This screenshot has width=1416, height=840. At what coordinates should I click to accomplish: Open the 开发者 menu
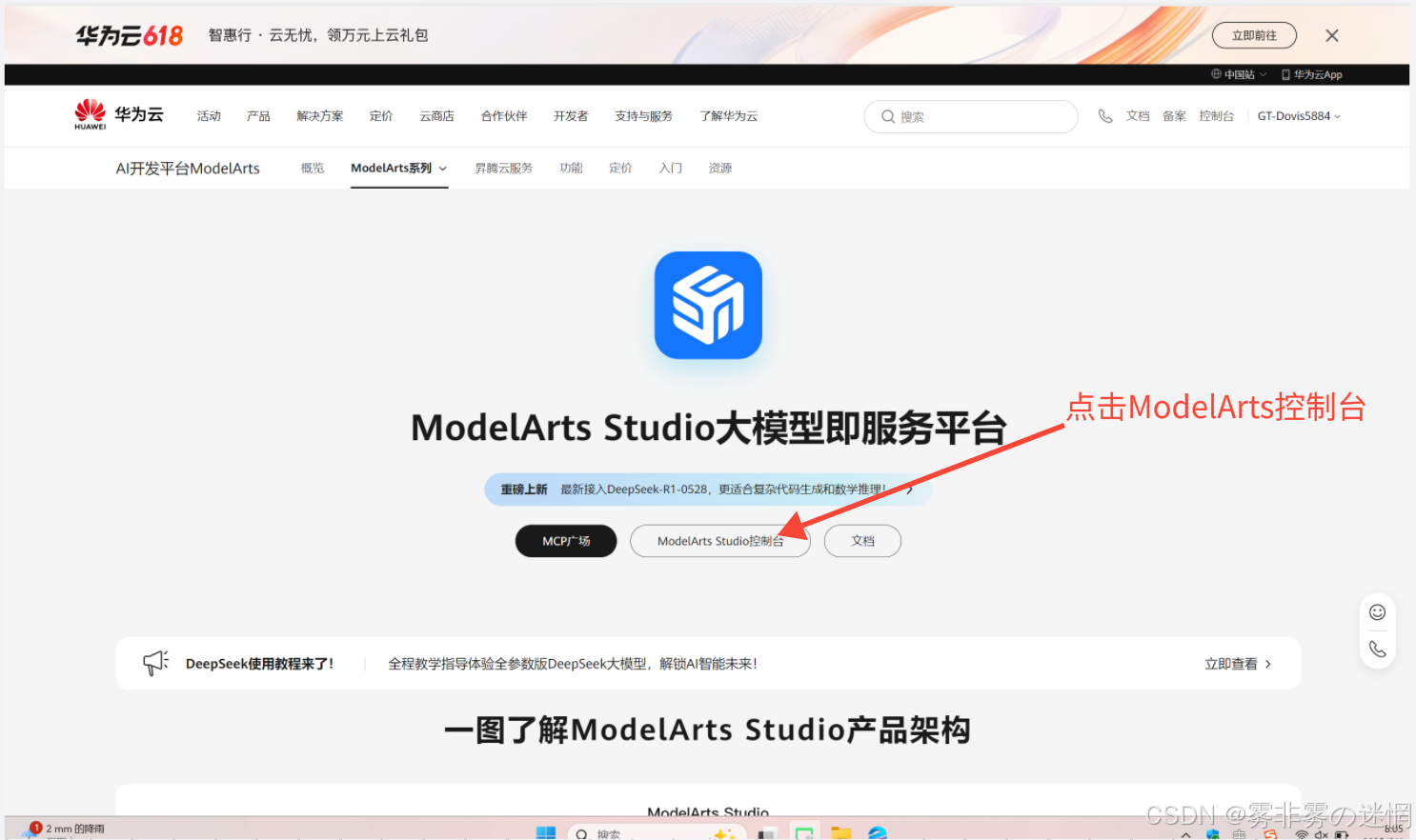click(x=571, y=116)
